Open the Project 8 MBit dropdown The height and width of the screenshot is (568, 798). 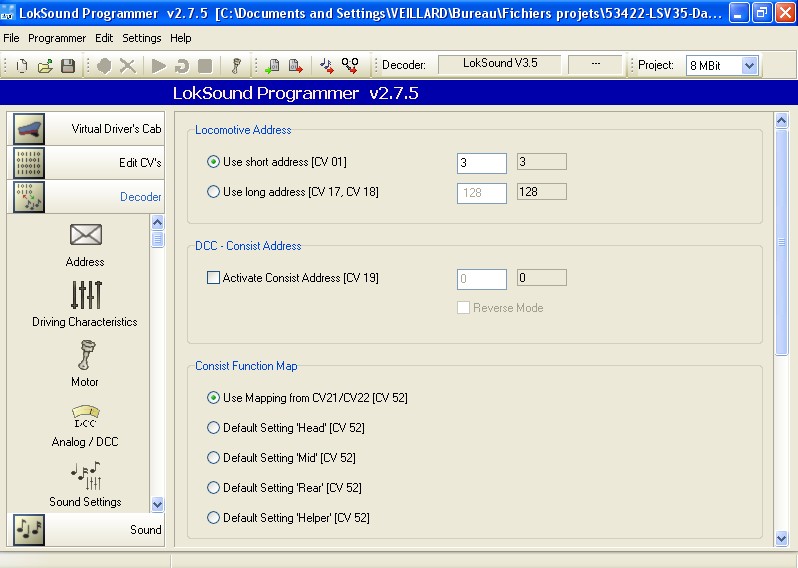point(749,66)
